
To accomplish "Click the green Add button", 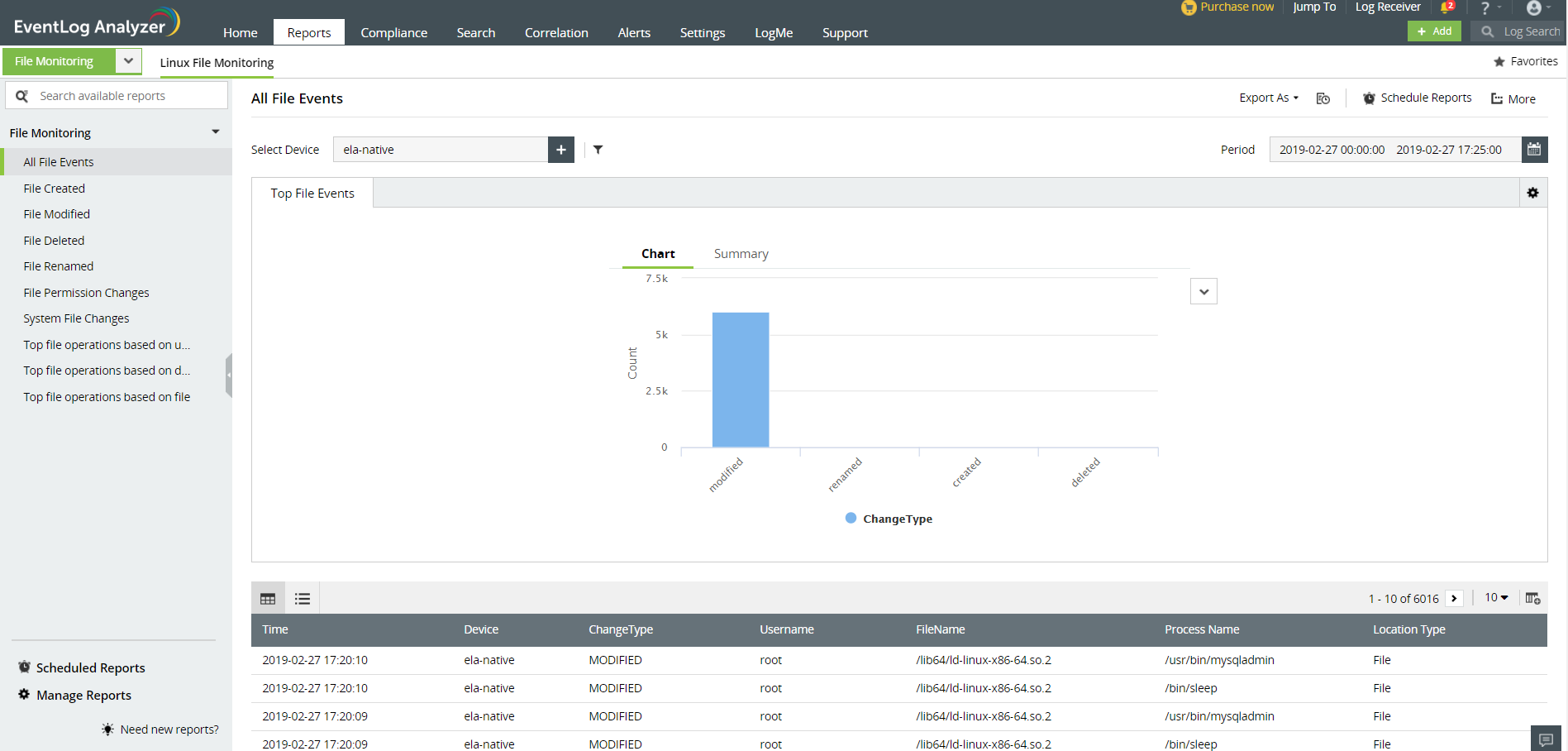I will point(1434,31).
